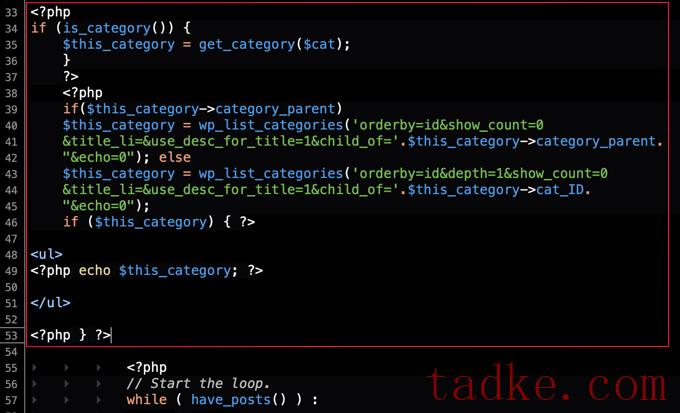Click first indent arrow on line 55
The width and height of the screenshot is (680, 413).
[35, 368]
